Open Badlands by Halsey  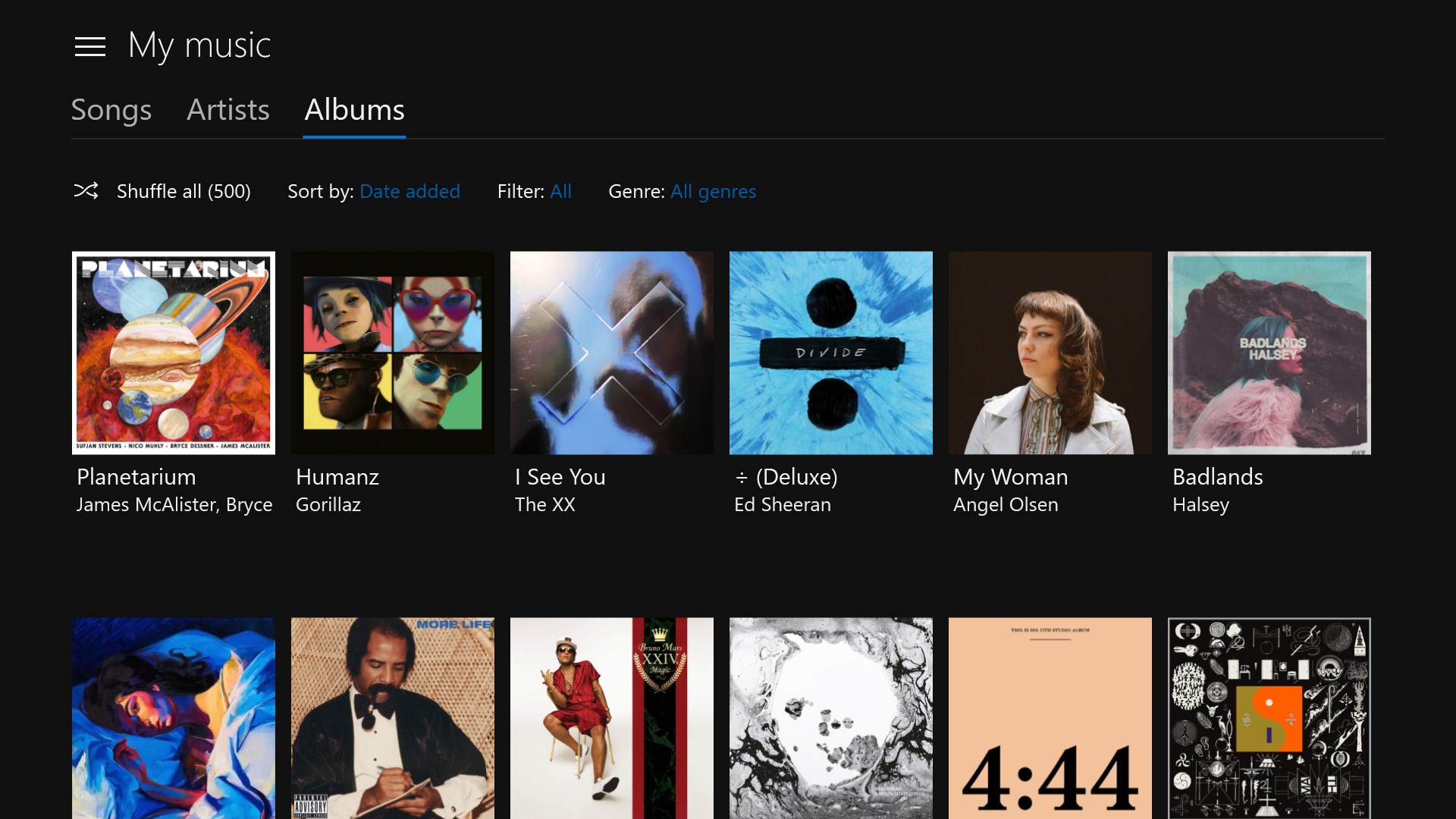click(1269, 353)
